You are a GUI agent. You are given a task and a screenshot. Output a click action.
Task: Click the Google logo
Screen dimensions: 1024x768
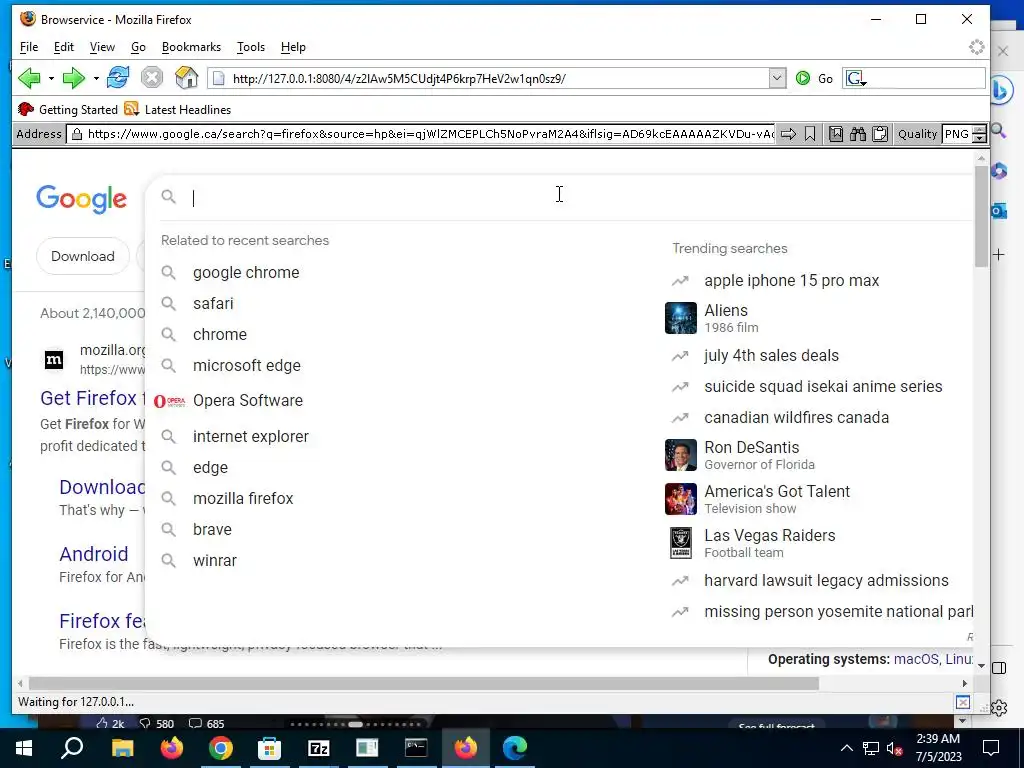(82, 199)
